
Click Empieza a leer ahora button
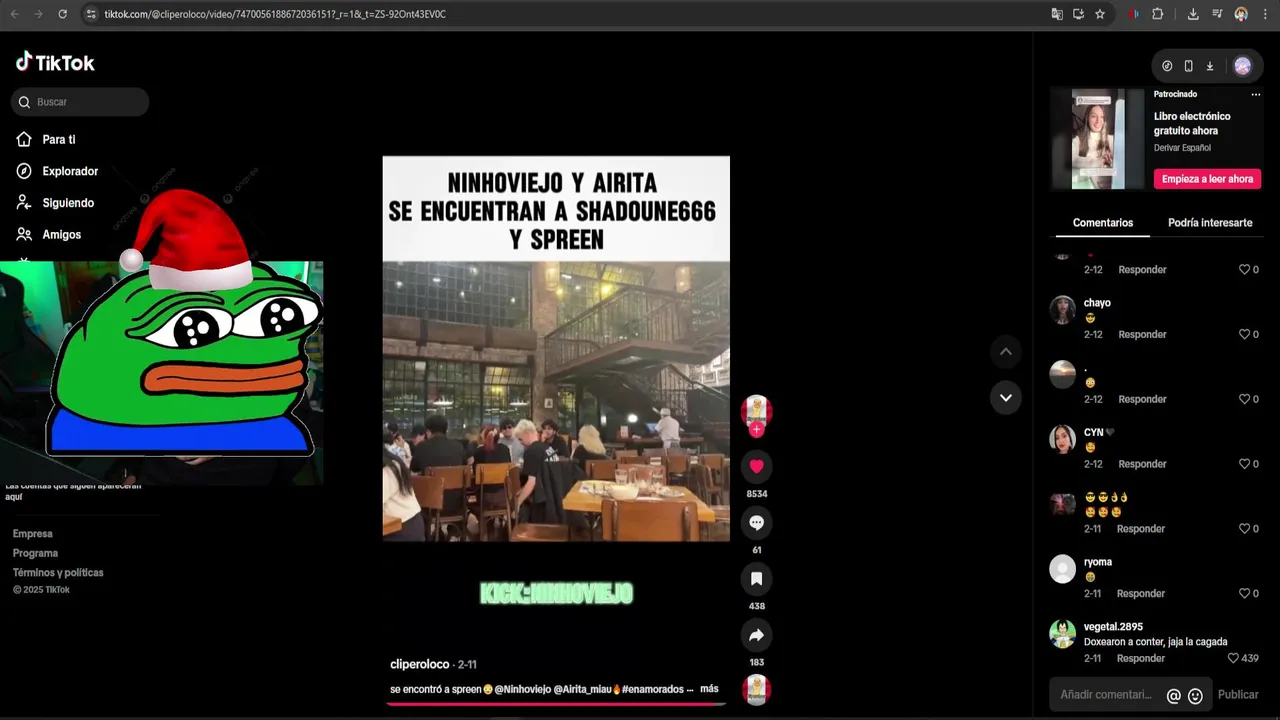pyautogui.click(x=1207, y=179)
